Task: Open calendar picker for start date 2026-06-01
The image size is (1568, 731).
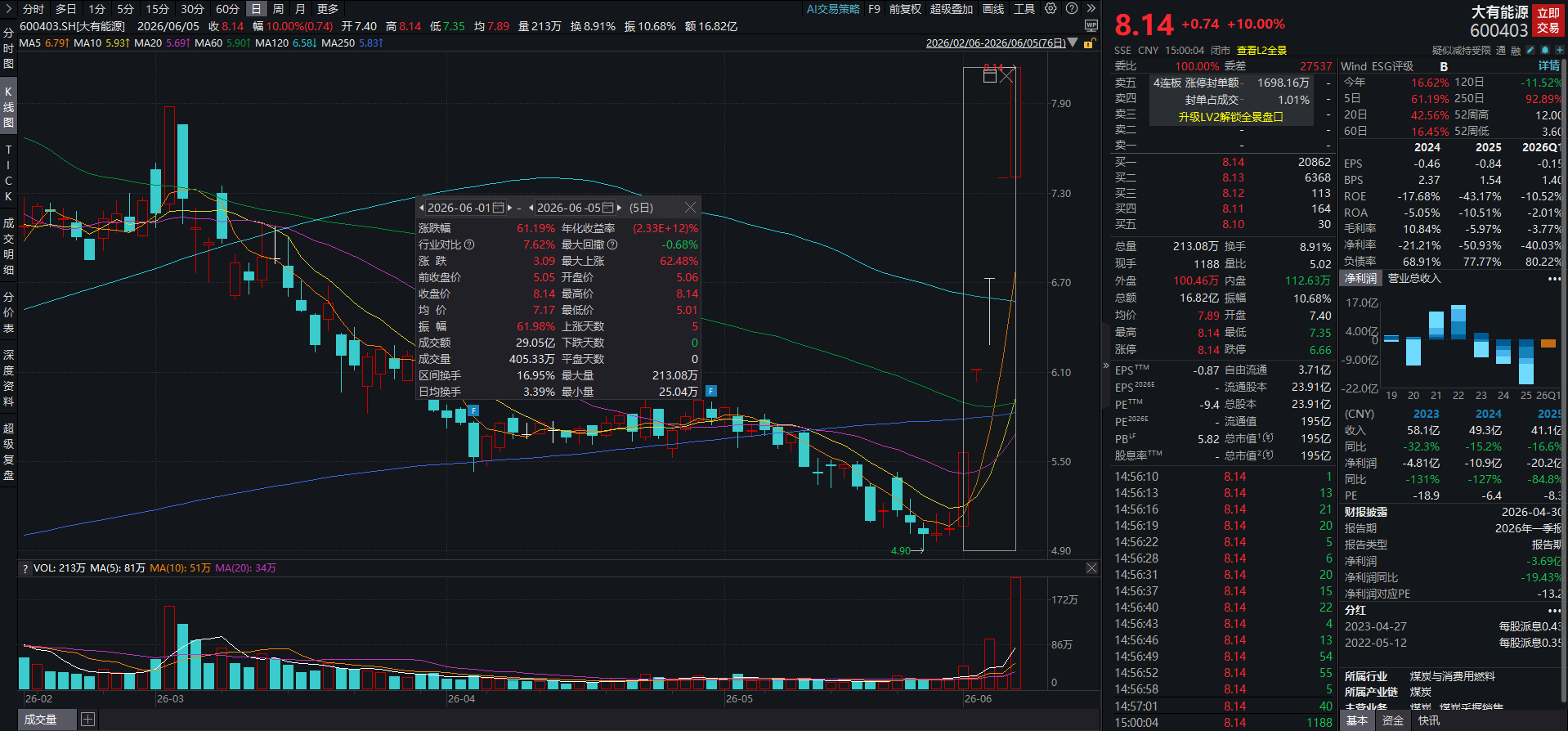Action: click(x=499, y=208)
